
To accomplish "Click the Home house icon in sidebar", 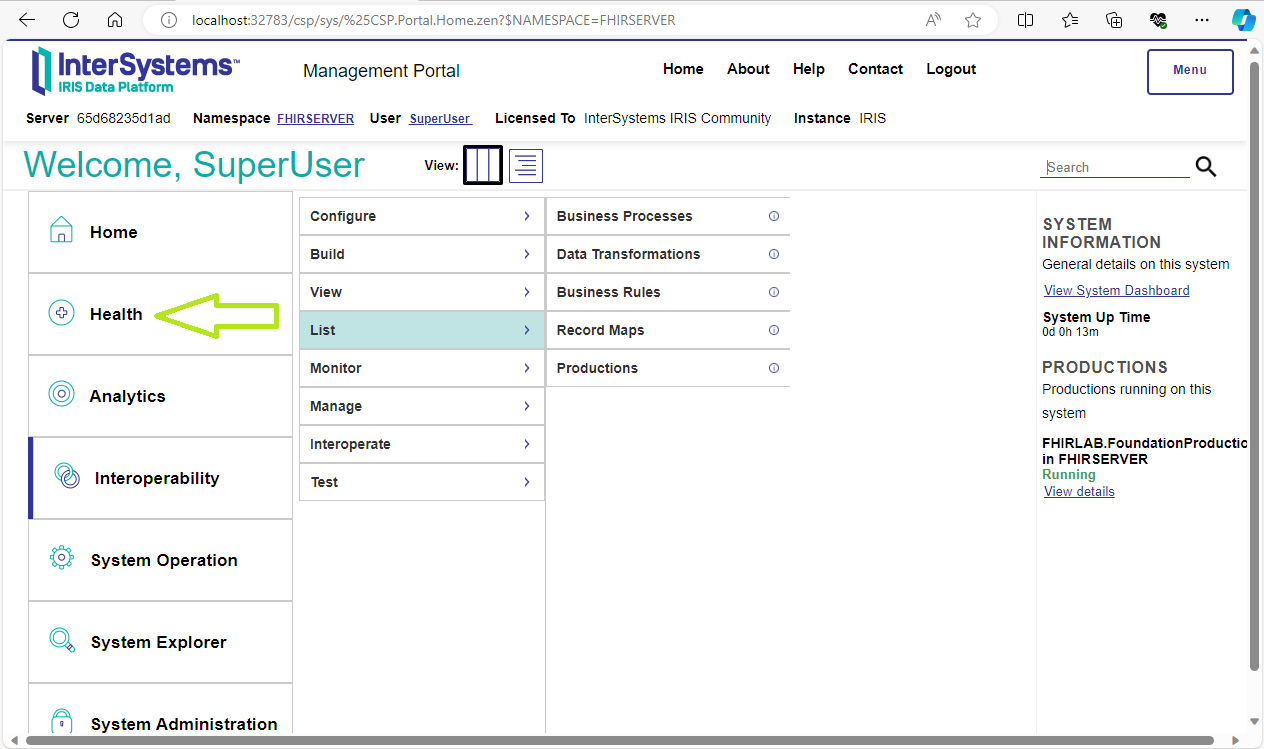I will [x=62, y=230].
